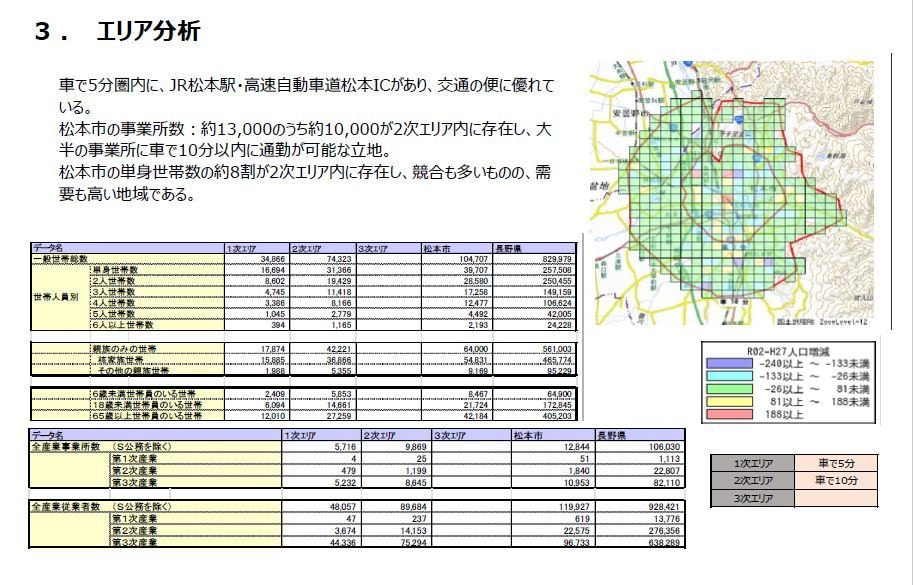The image size is (913, 585).
Task: Select the value '9,869' in 全産業事業所数 row
Action: pos(416,447)
